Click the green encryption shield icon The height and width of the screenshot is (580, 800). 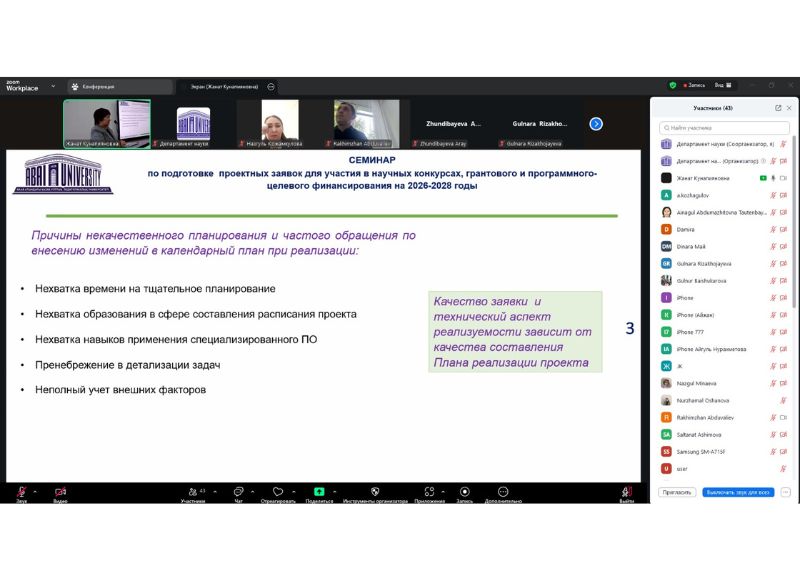tap(673, 86)
